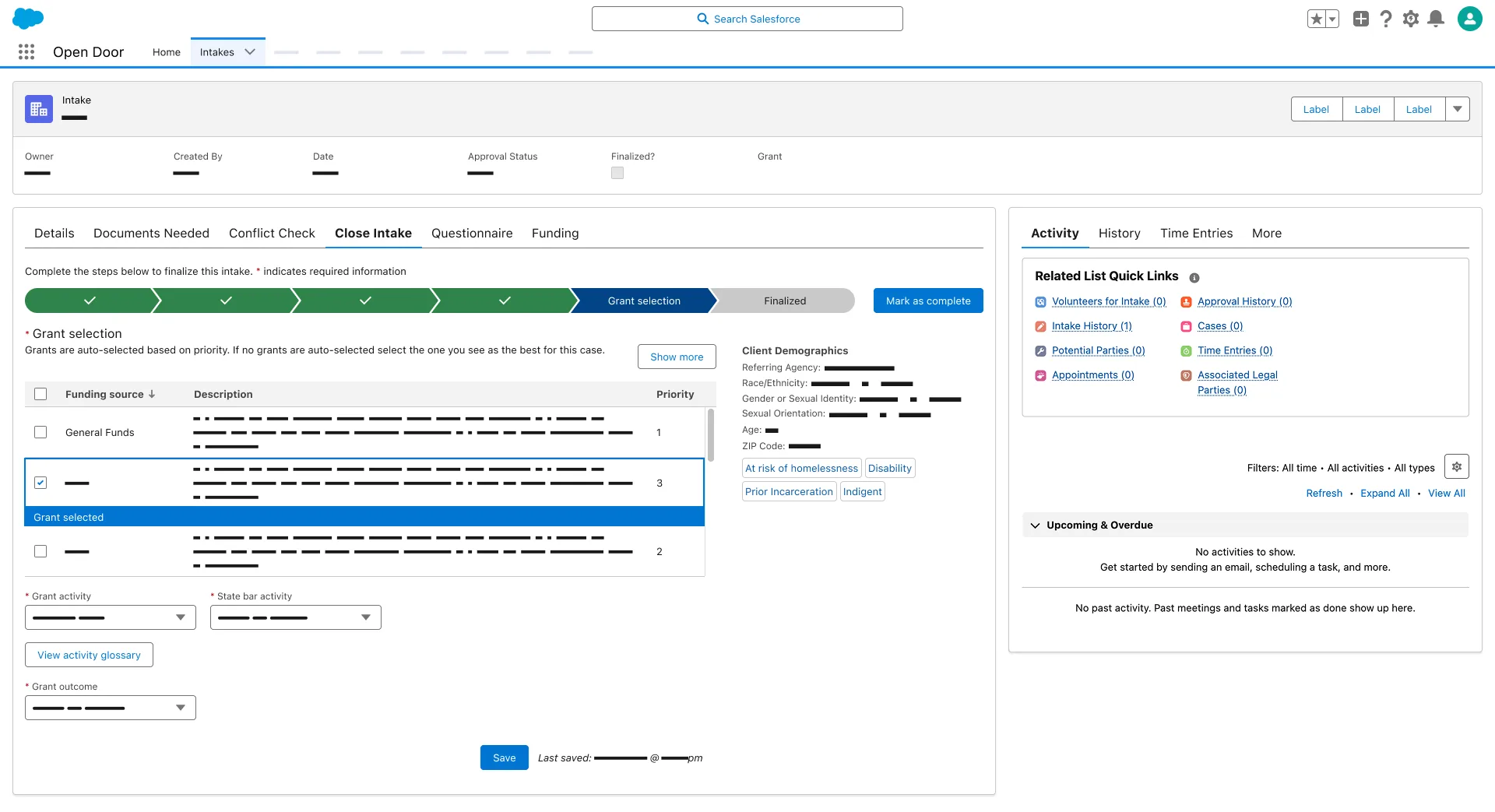Viewport: 1495px width, 812px height.
Task: Switch to the Questionnaire tab
Action: [x=472, y=233]
